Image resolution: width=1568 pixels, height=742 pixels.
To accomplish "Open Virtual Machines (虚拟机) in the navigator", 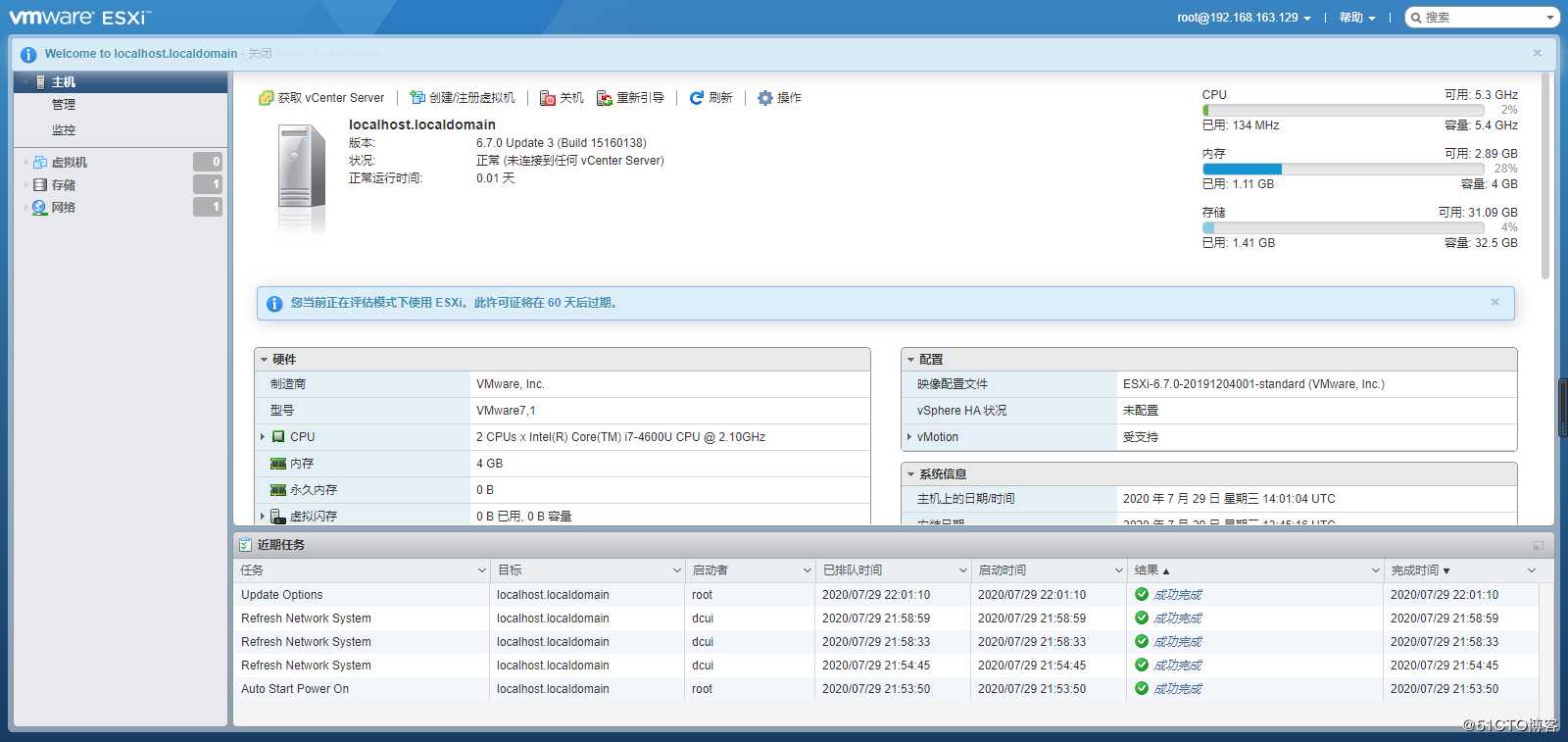I will coord(70,163).
